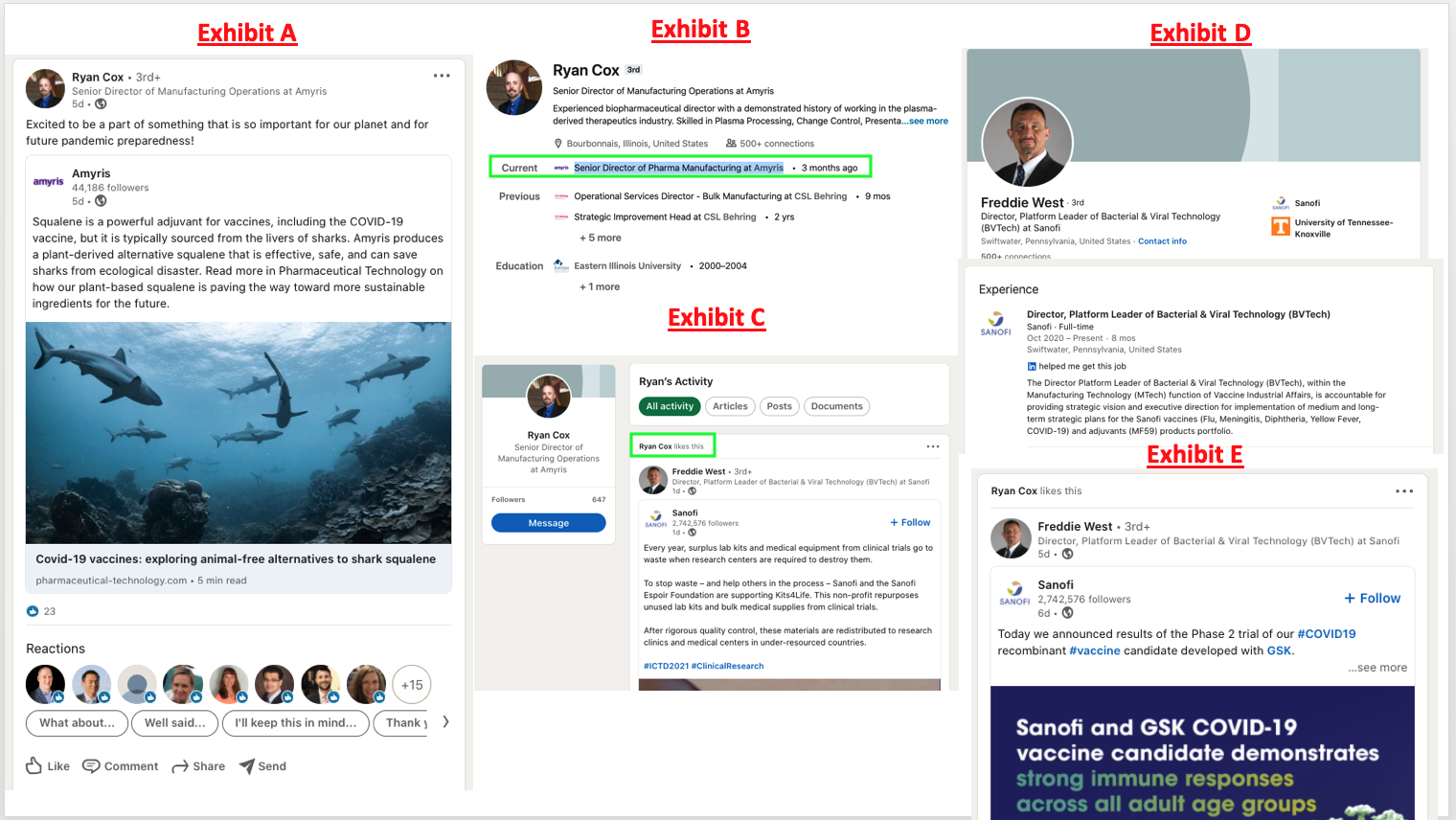1456x820 pixels.
Task: Expand '+ 1 more' education entries
Action: click(600, 286)
